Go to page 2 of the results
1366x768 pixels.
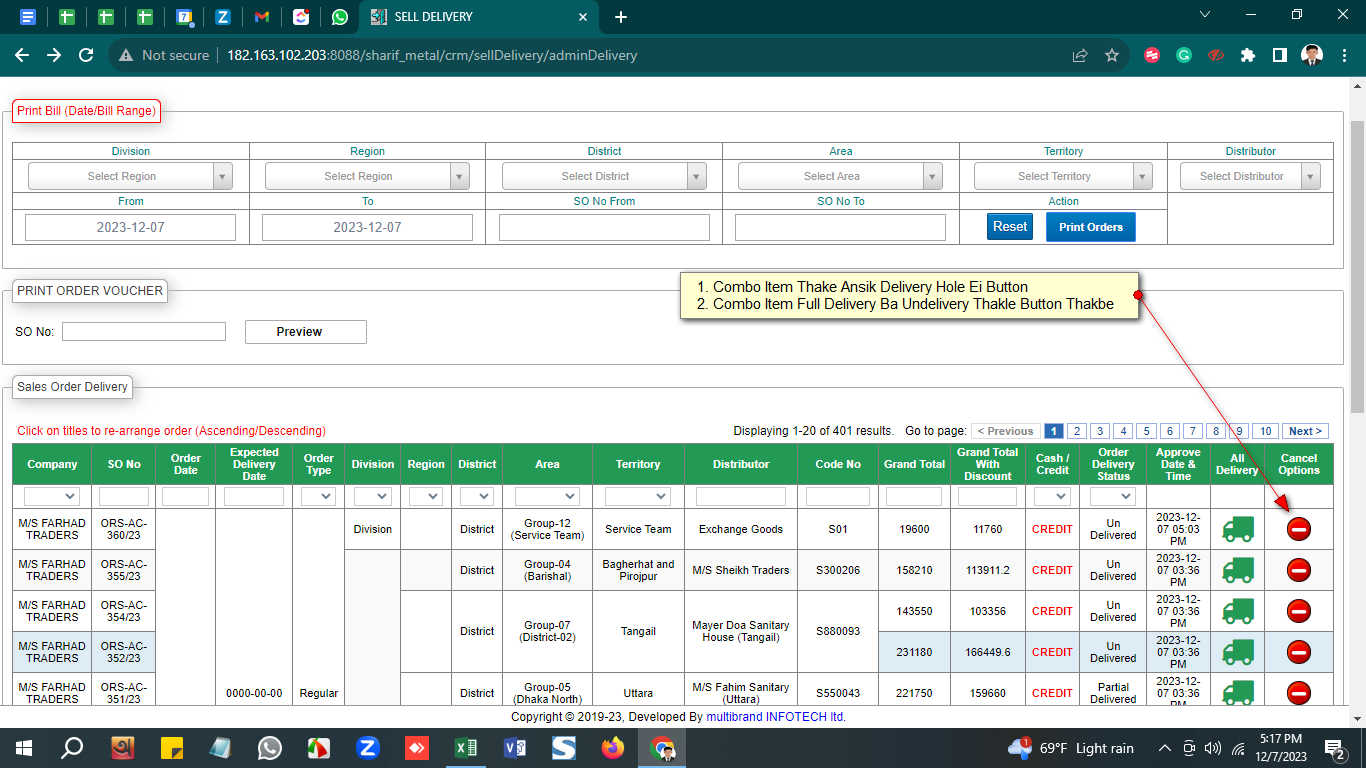click(1076, 431)
